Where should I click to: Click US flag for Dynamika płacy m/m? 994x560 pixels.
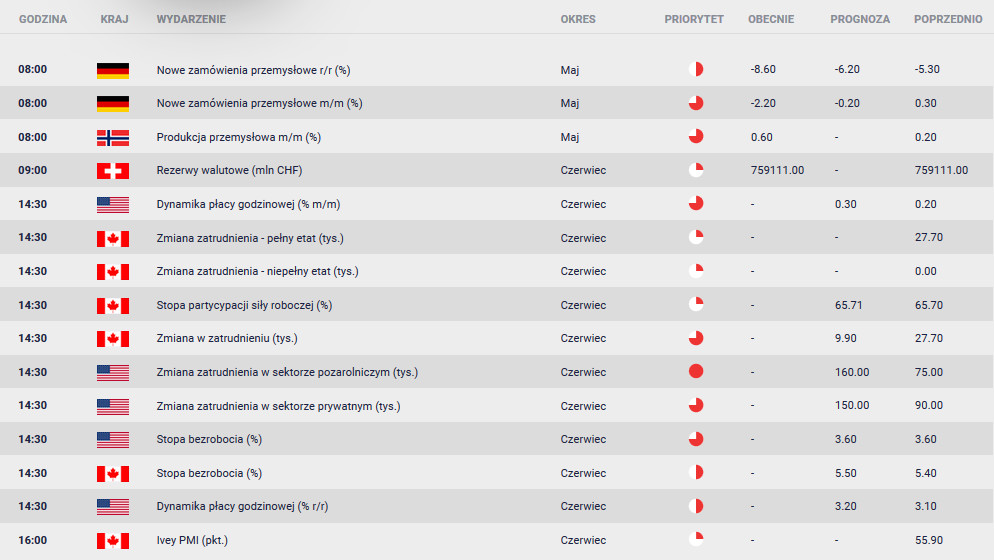tap(113, 204)
